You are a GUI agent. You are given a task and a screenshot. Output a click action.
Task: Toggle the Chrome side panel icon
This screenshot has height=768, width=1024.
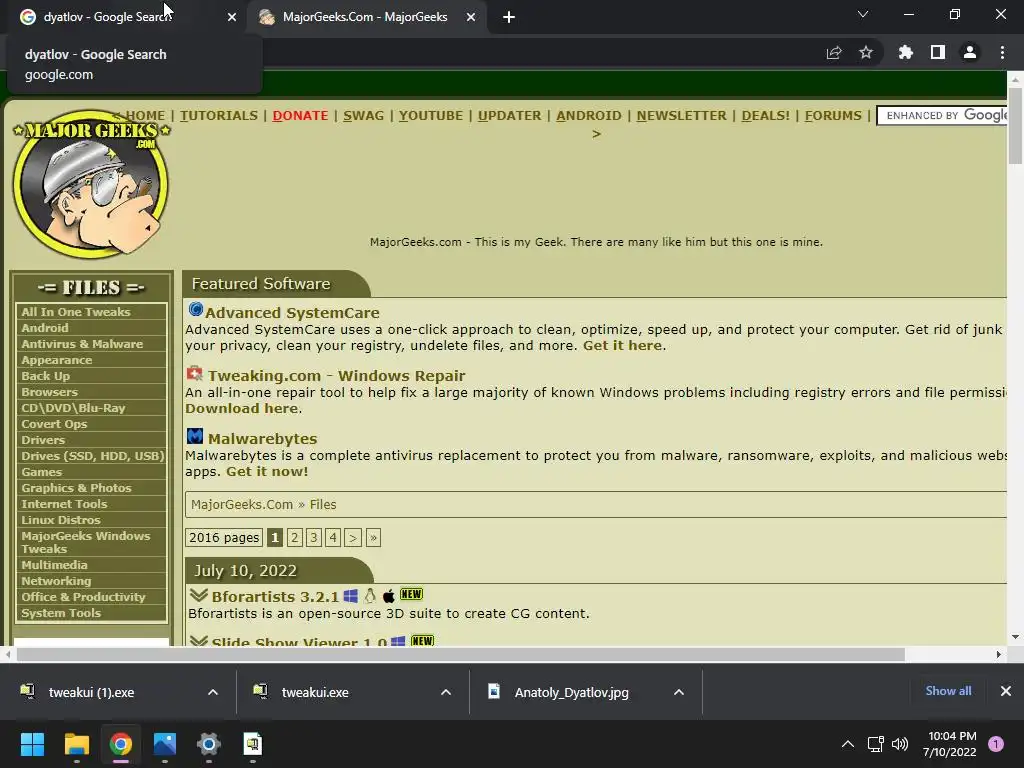tap(938, 52)
